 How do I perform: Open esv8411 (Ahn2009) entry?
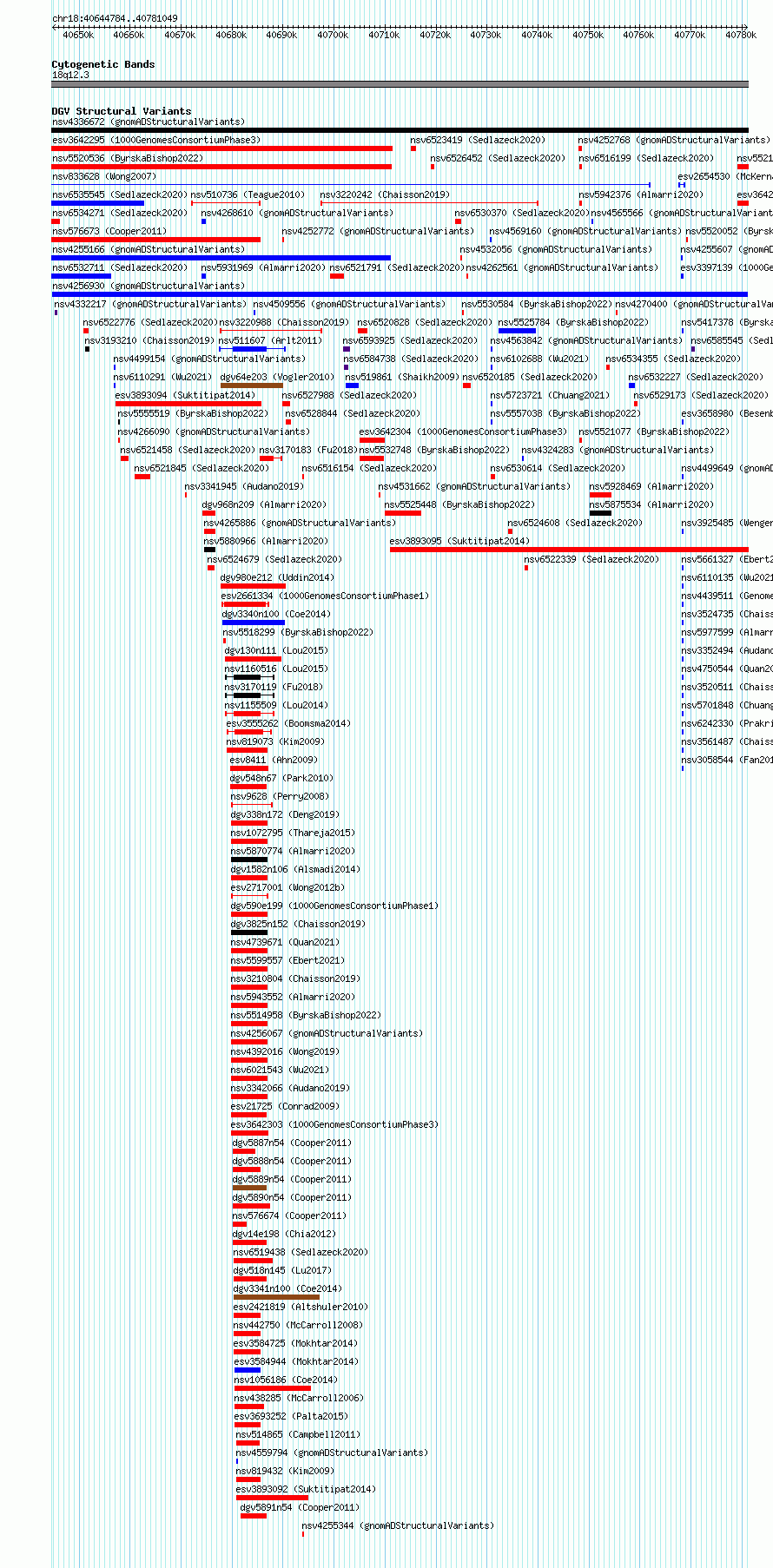click(274, 760)
